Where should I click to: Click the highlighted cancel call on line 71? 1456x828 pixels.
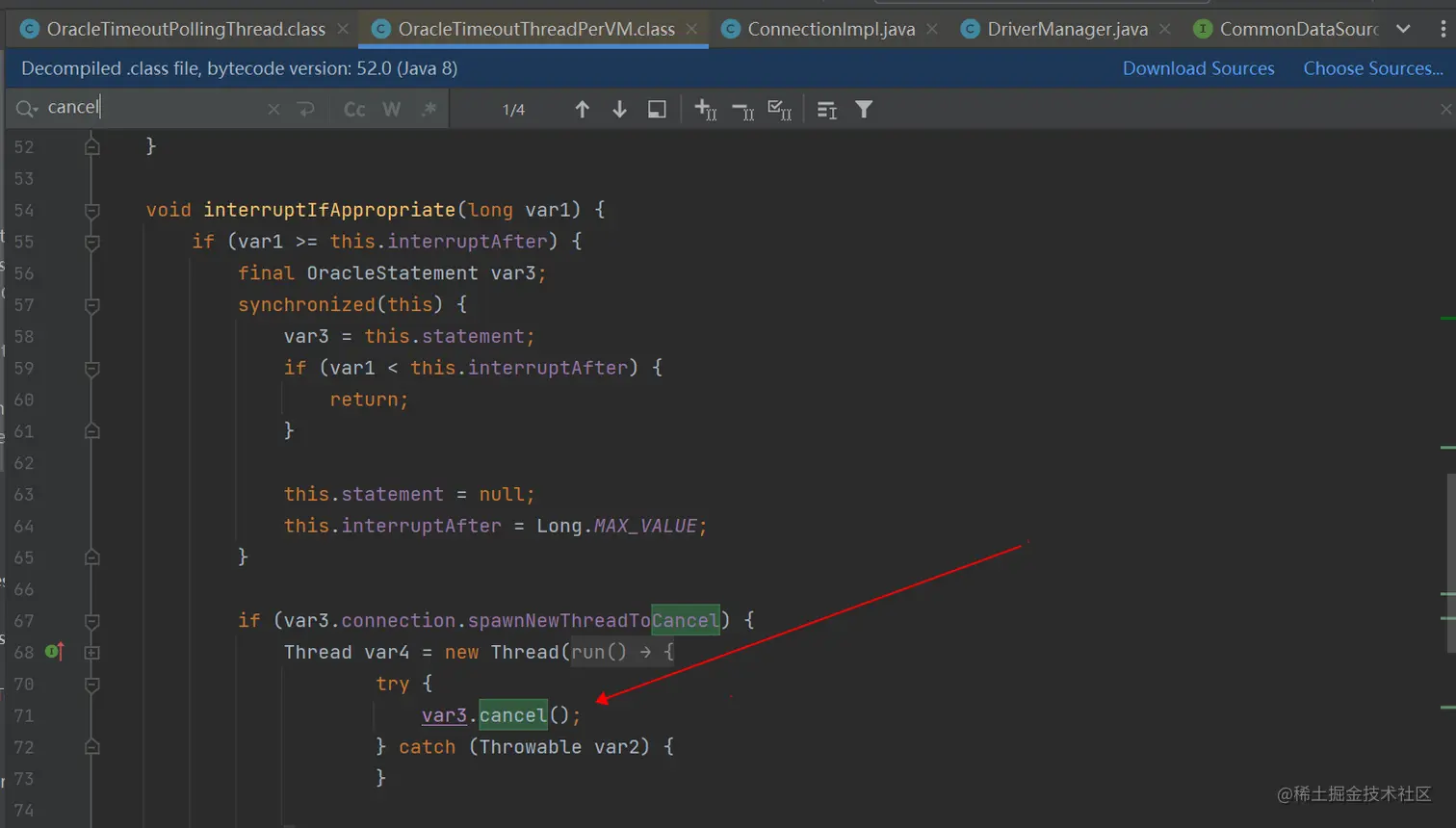(513, 715)
